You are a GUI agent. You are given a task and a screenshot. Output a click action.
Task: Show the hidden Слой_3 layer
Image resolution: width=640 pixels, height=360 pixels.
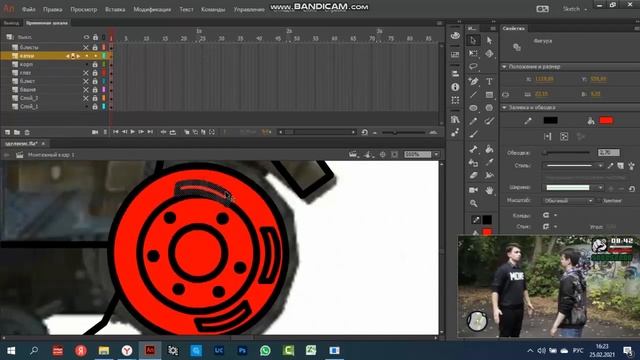(x=86, y=98)
